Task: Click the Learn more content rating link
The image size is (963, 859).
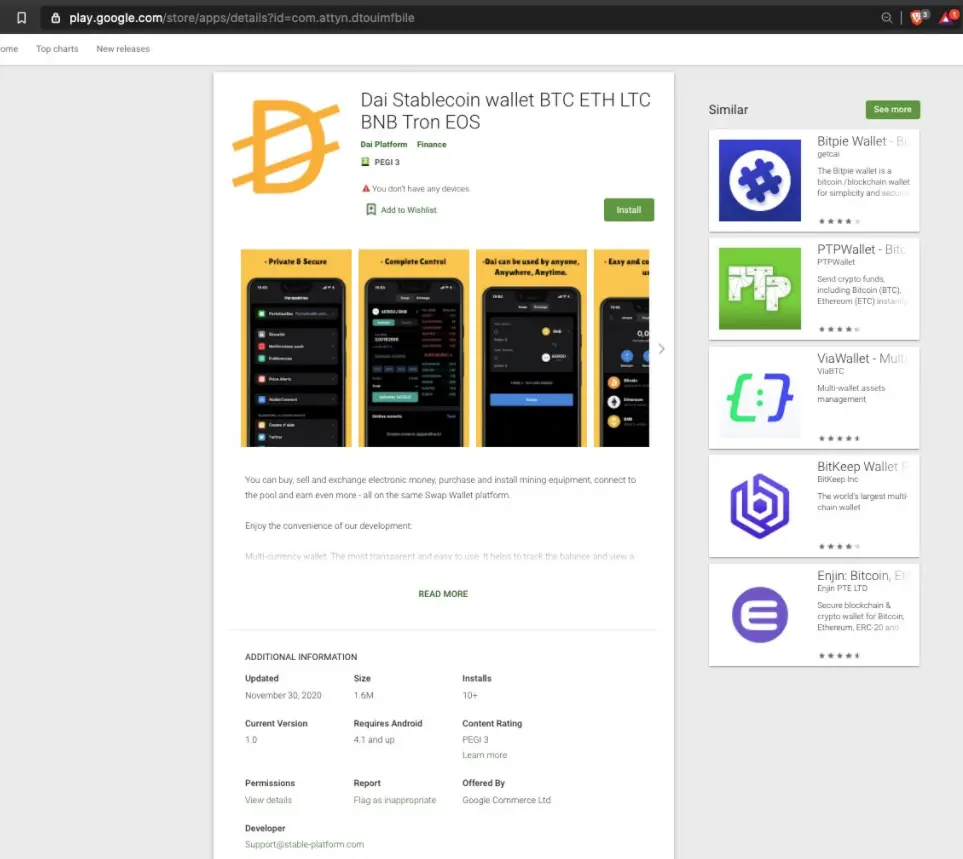Action: [485, 755]
